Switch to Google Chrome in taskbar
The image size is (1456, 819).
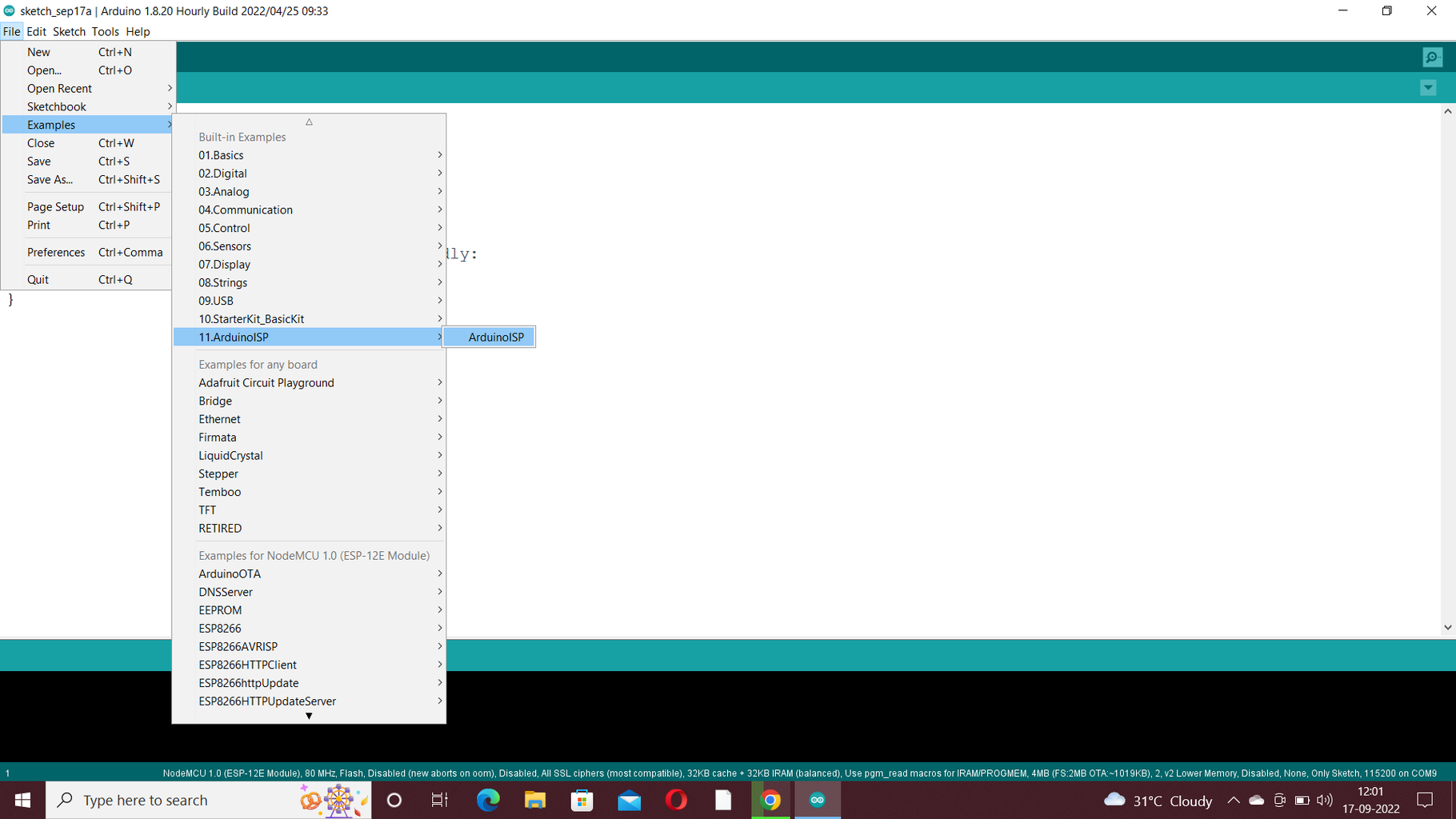click(770, 800)
